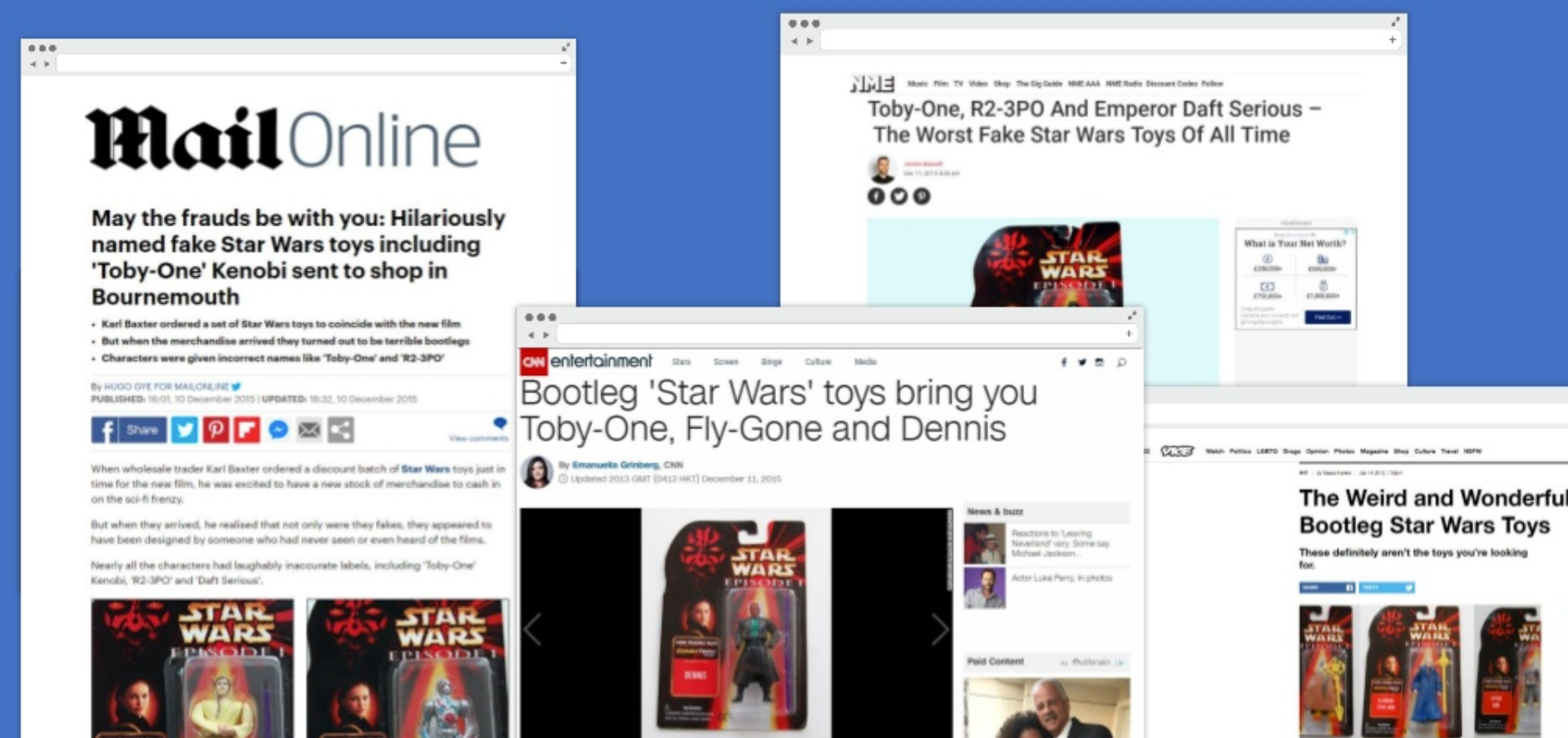1568x738 pixels.
Task: Click back arrow in MailOnline browser window
Action: tap(33, 63)
